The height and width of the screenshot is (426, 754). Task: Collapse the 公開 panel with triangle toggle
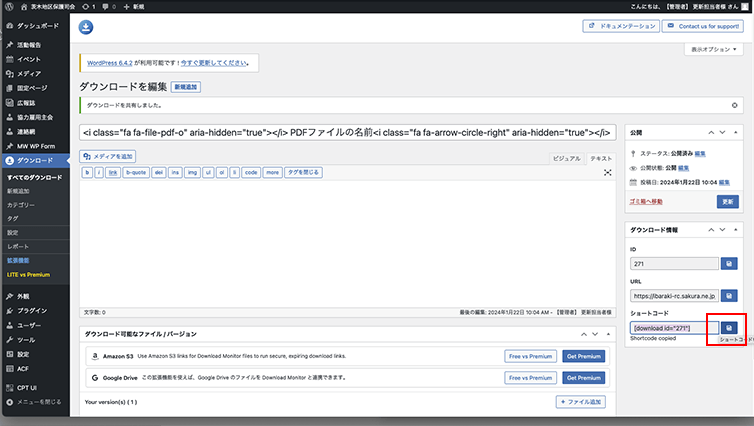click(x=738, y=132)
